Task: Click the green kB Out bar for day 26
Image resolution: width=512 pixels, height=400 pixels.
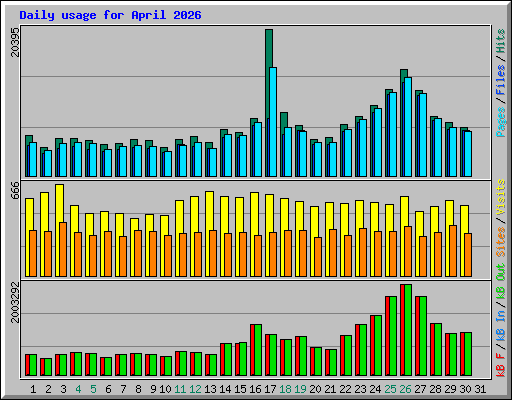Action: [408, 330]
